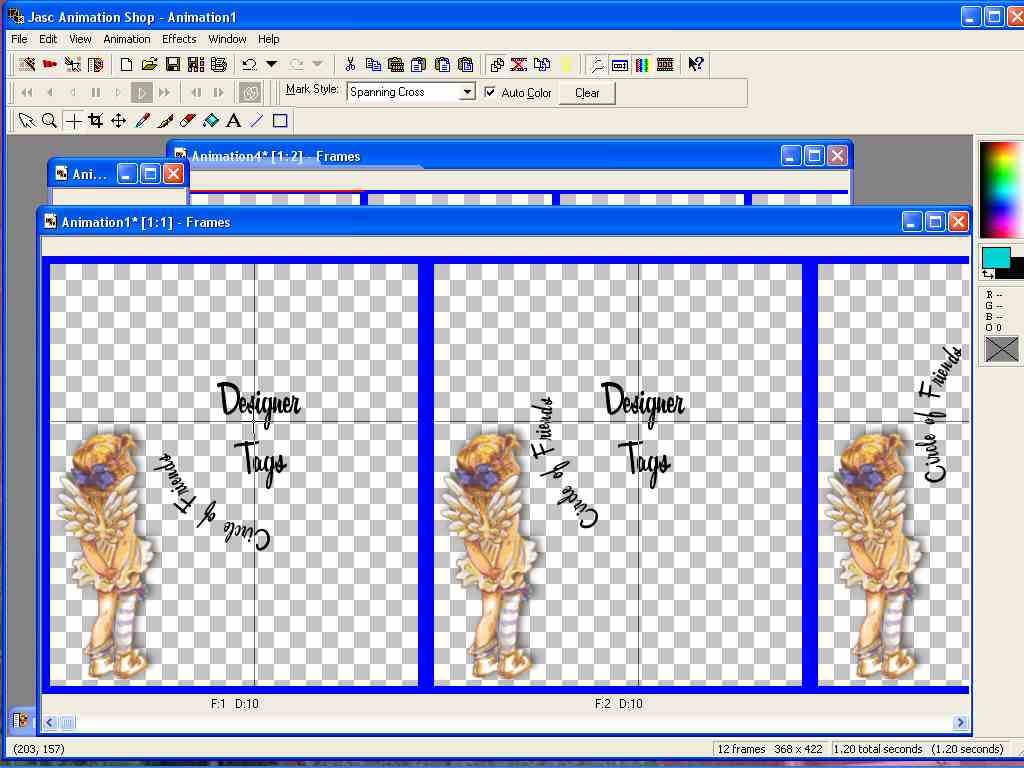Click the cyan foreground color swatch
This screenshot has width=1024, height=768.
click(996, 257)
